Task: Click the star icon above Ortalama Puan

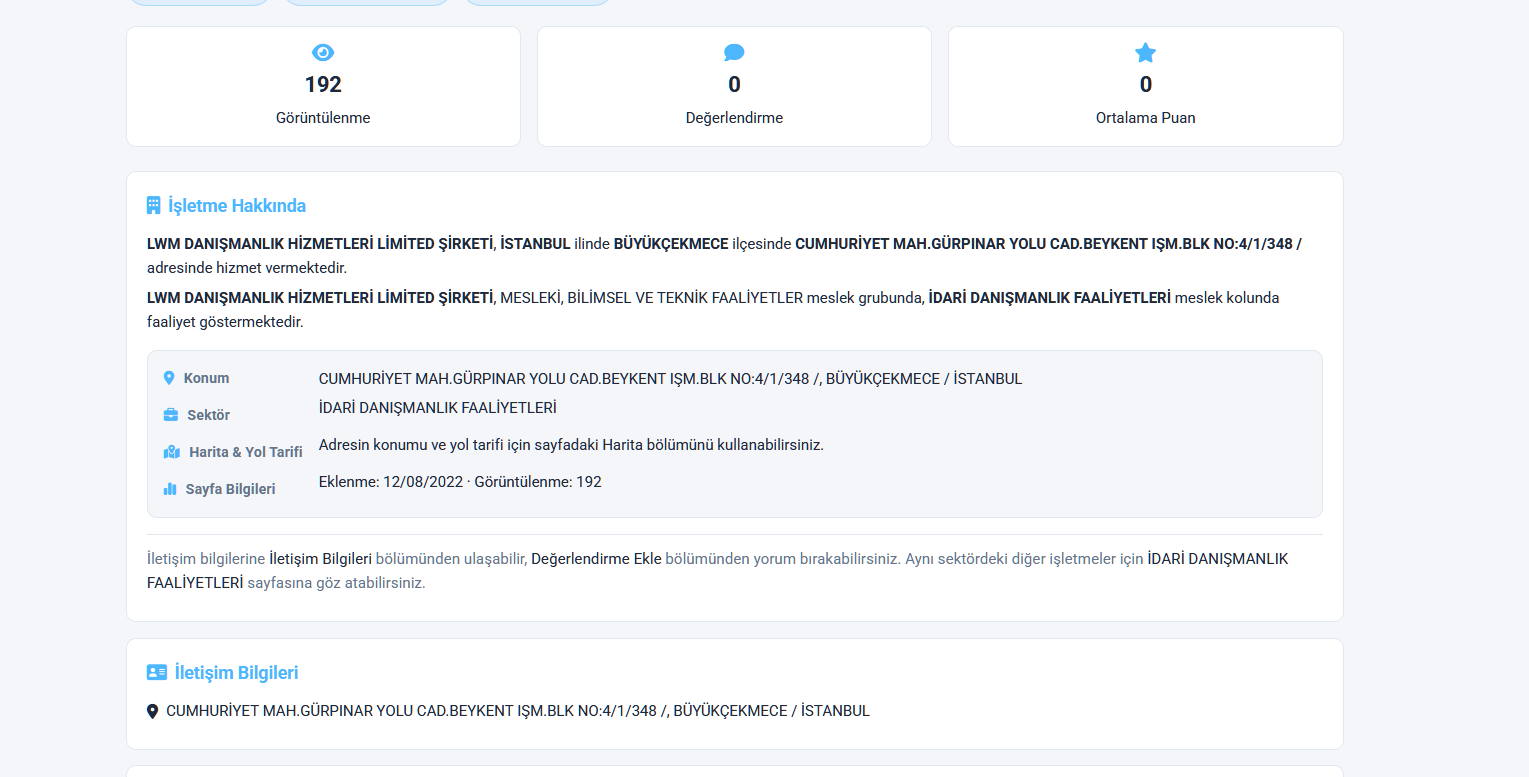Action: (1145, 53)
